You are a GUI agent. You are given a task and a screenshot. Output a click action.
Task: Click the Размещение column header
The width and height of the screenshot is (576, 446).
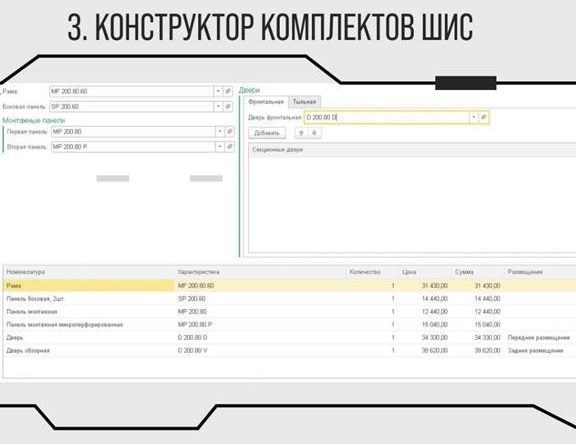525,272
